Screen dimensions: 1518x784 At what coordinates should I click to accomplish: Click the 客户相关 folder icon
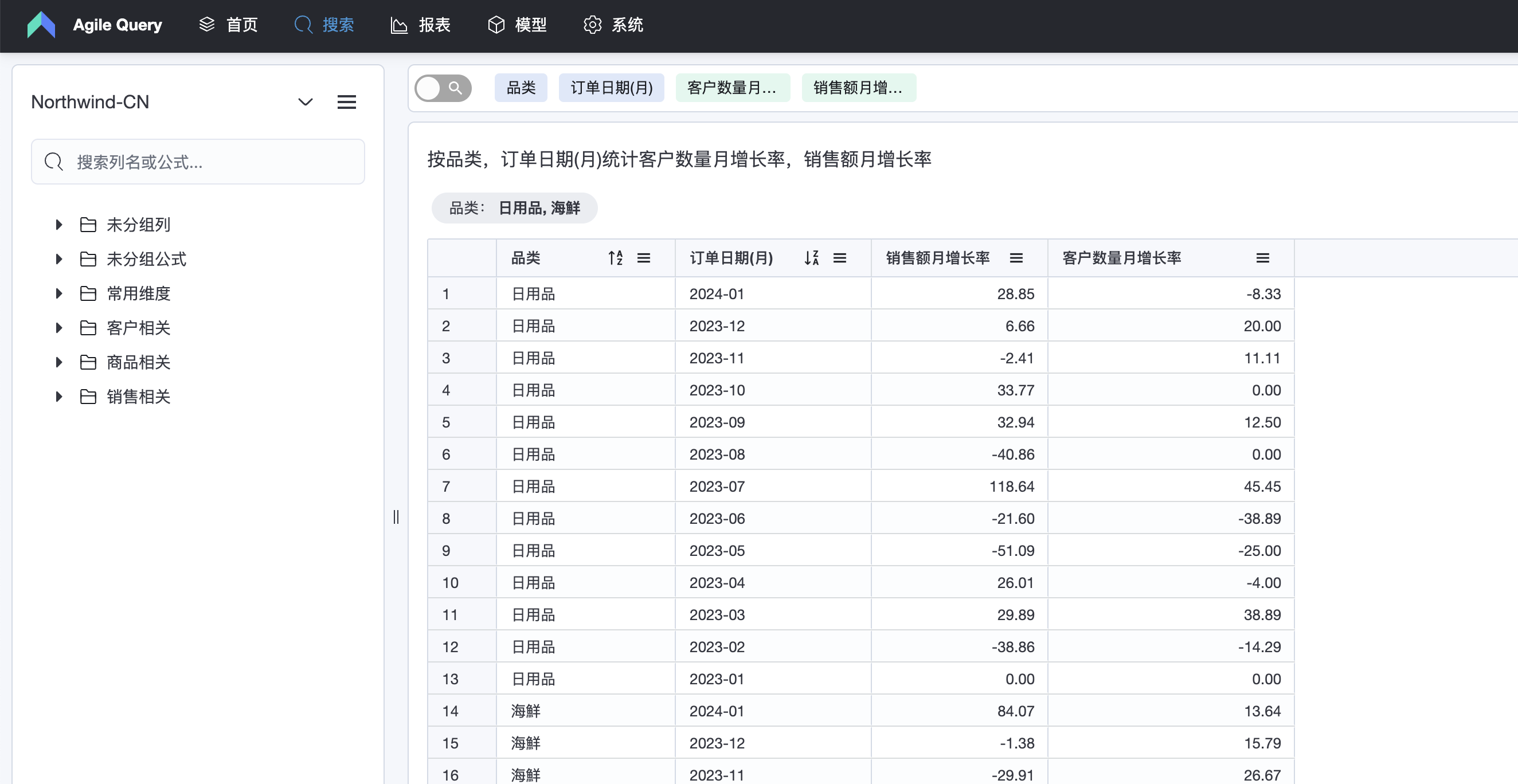(88, 327)
